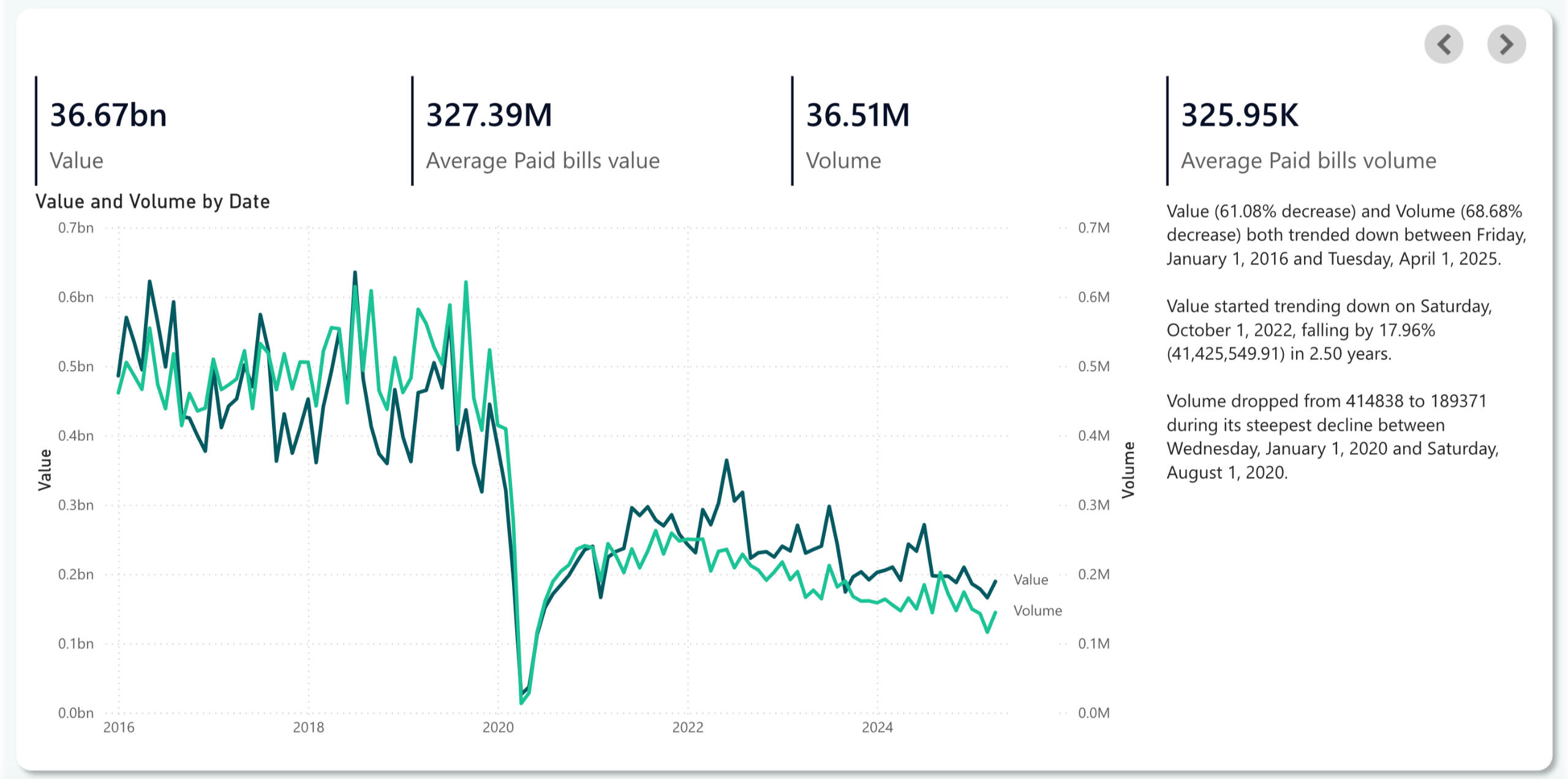Viewport: 1568px width, 779px height.
Task: Click the 2016 tick on the date axis
Action: point(119,727)
